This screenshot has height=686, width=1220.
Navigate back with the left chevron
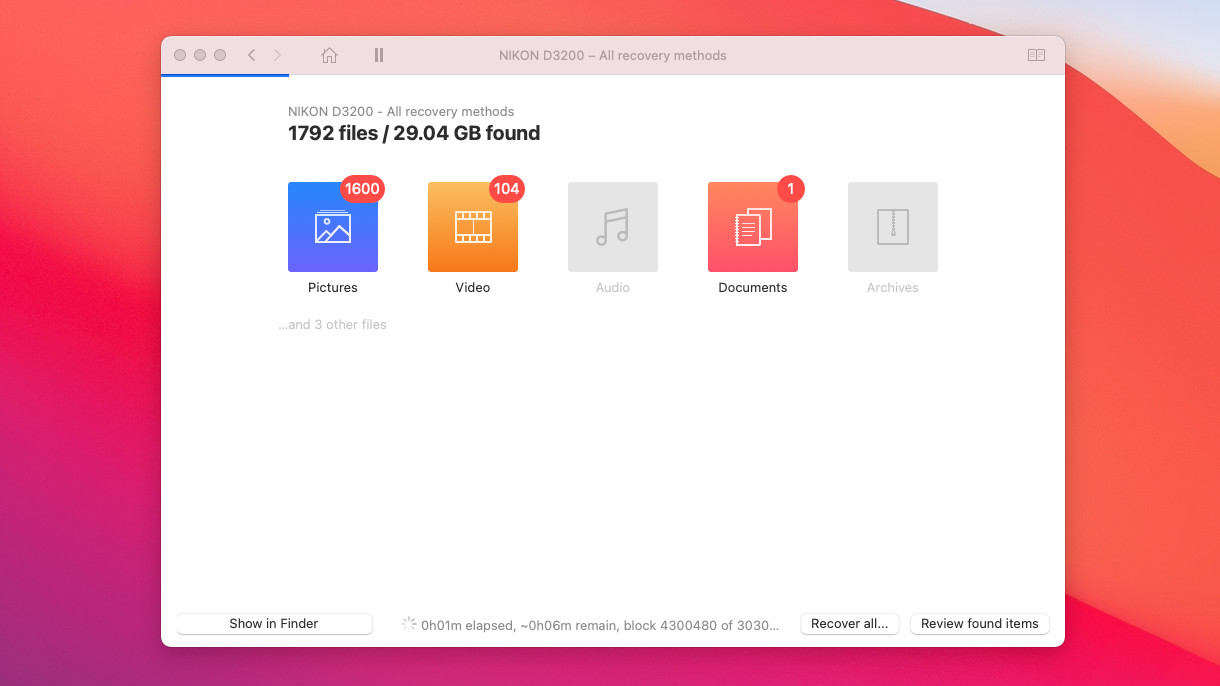[x=251, y=55]
